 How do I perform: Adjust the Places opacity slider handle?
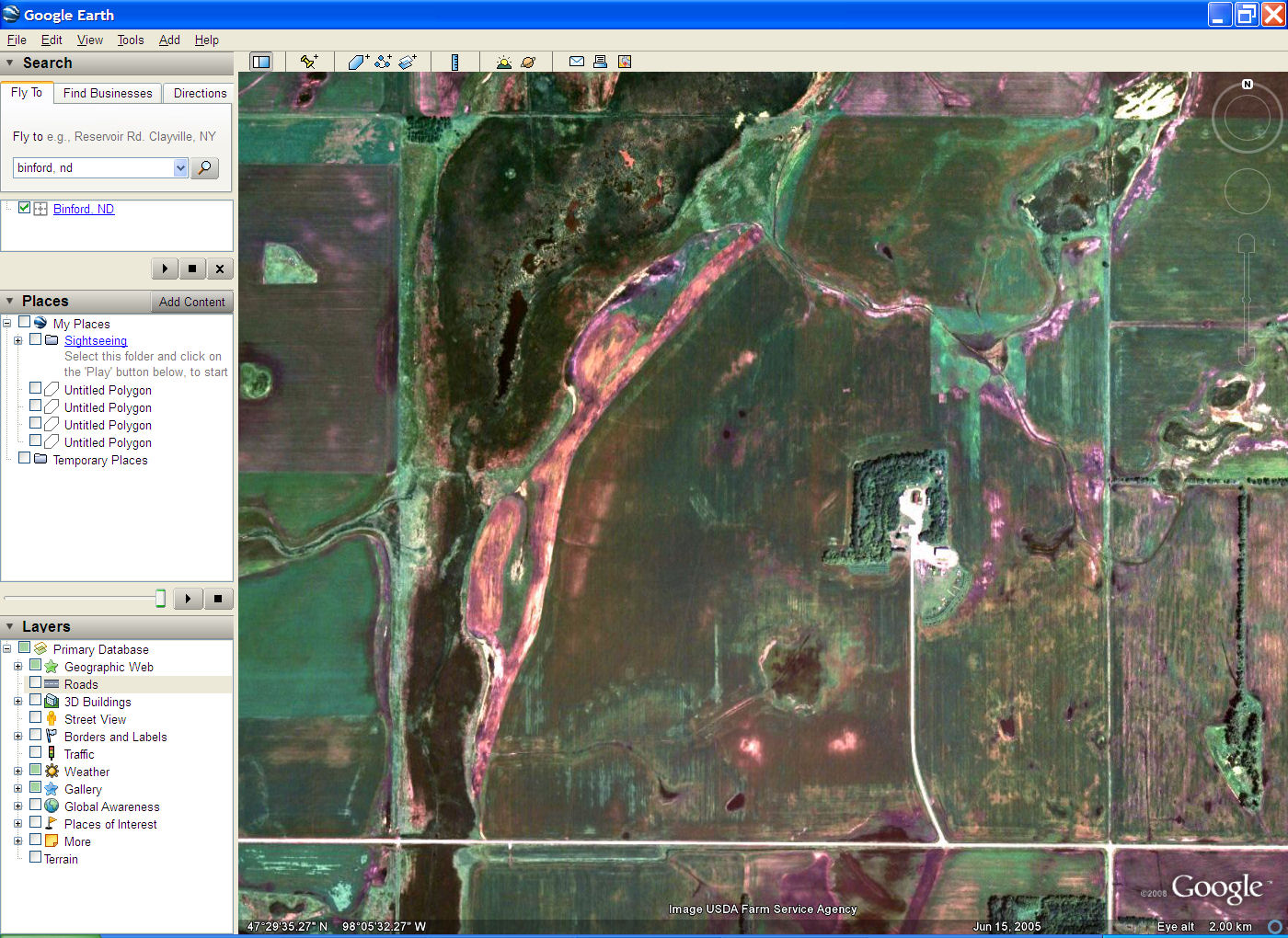160,599
